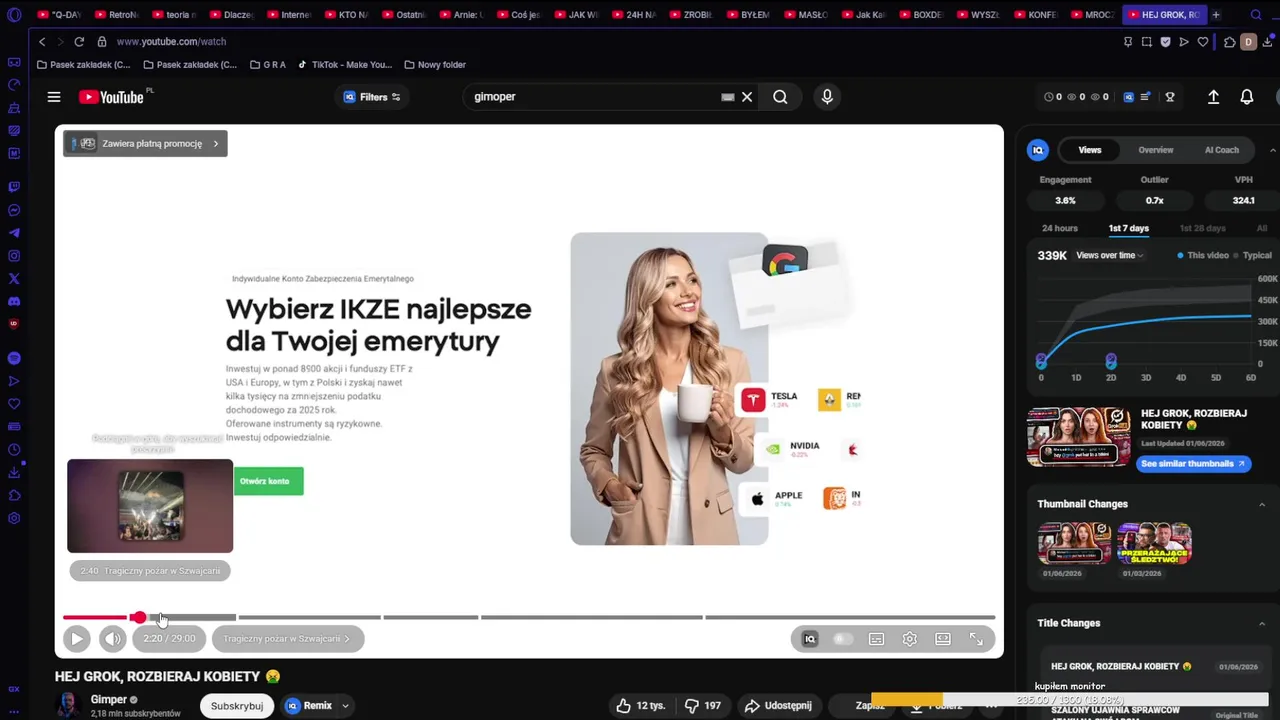This screenshot has height=720, width=1280.
Task: Click the vidIQ trophy icon in header
Action: (1170, 97)
